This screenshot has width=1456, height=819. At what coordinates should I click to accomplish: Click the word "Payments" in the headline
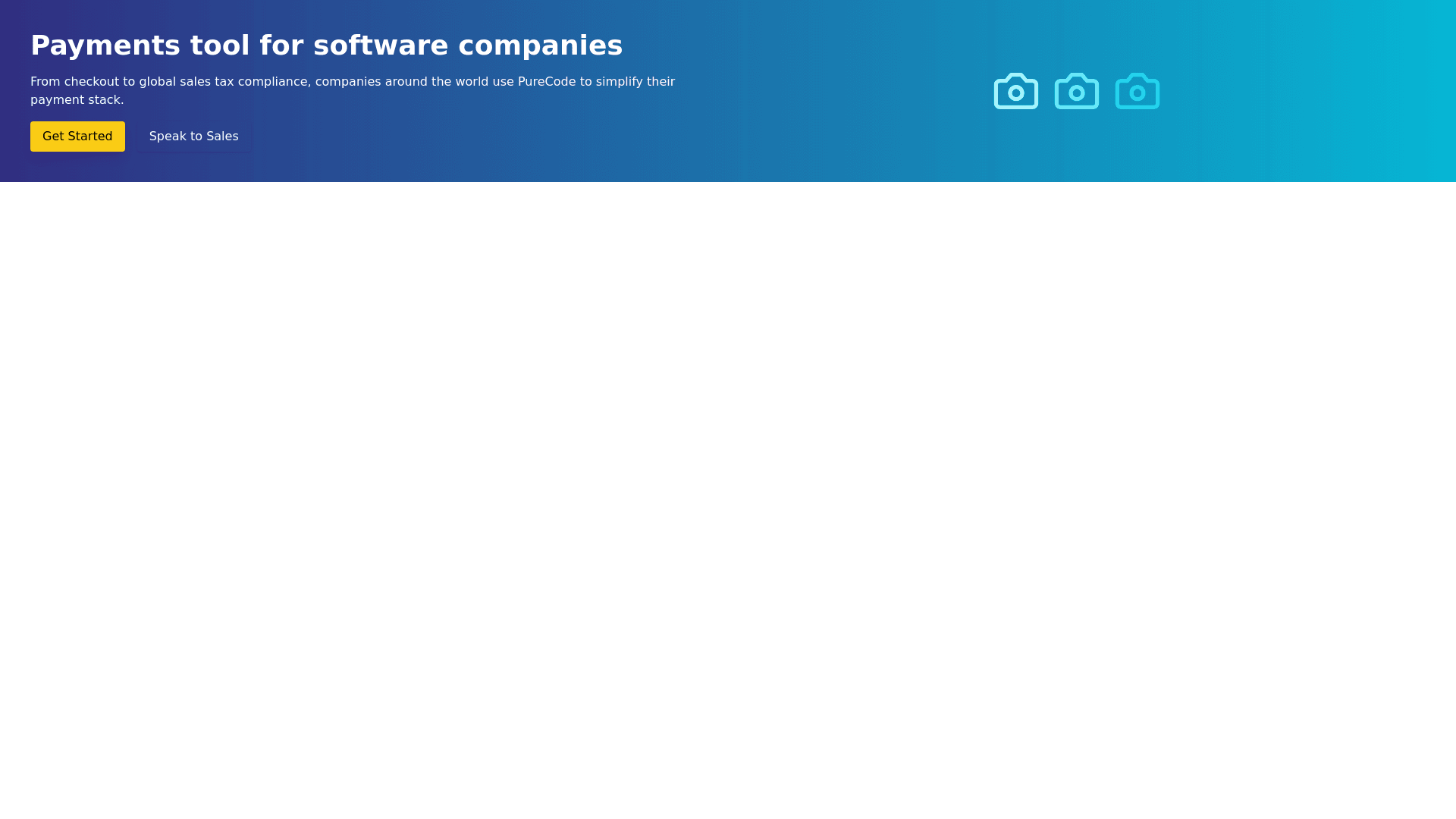point(105,45)
